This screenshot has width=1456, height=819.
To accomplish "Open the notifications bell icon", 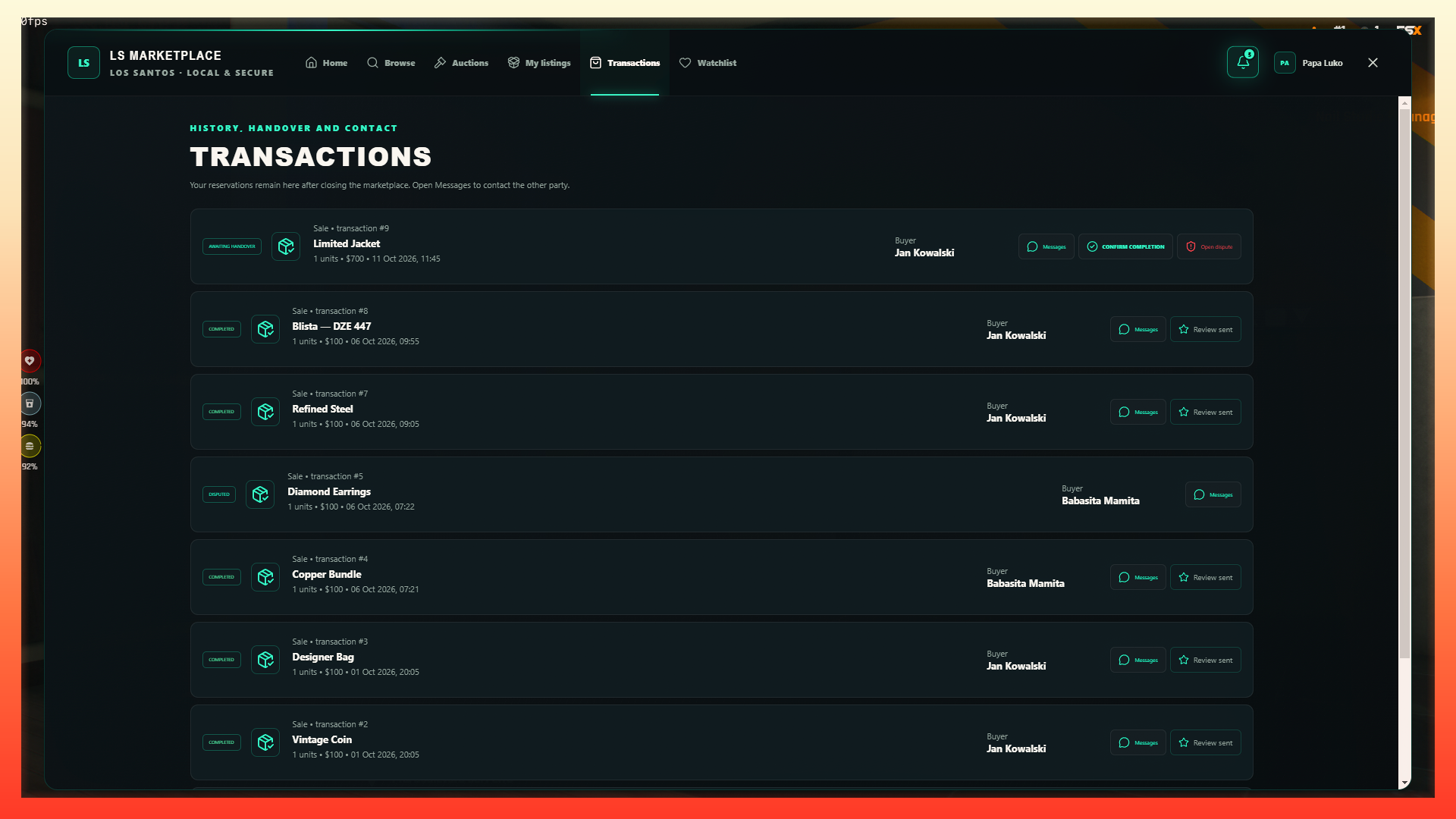I will [x=1242, y=62].
